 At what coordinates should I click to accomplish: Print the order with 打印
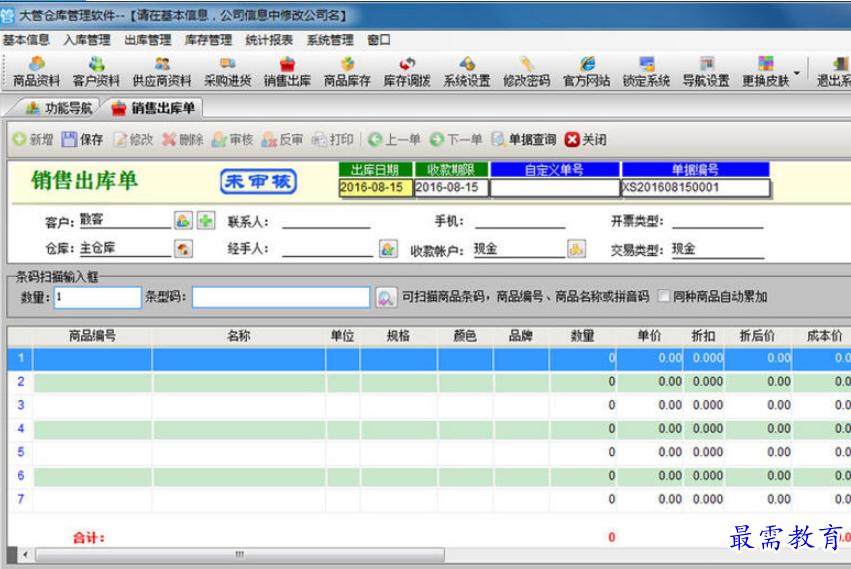[x=333, y=140]
